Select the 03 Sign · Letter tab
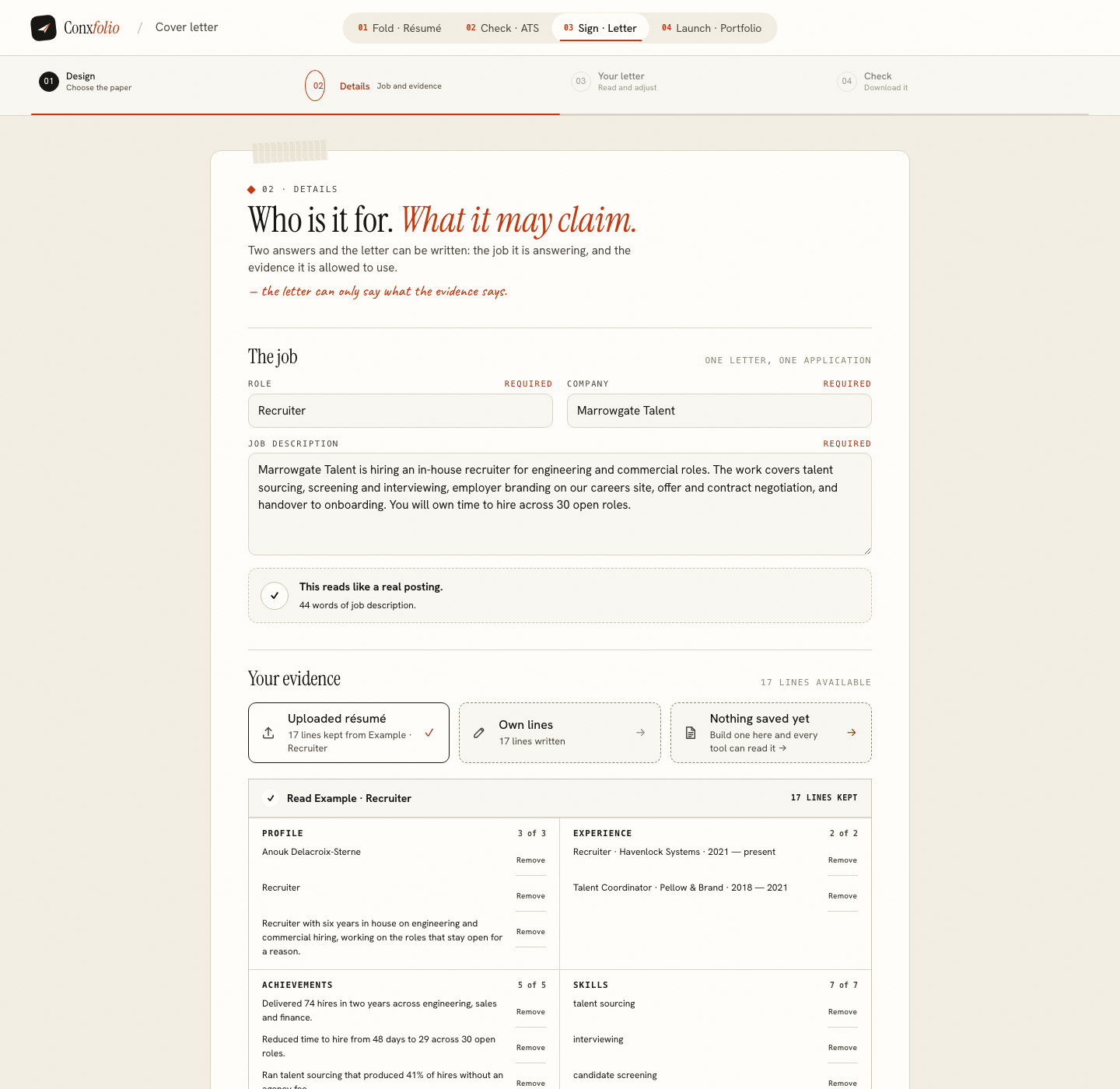The image size is (1120, 1089). [600, 28]
